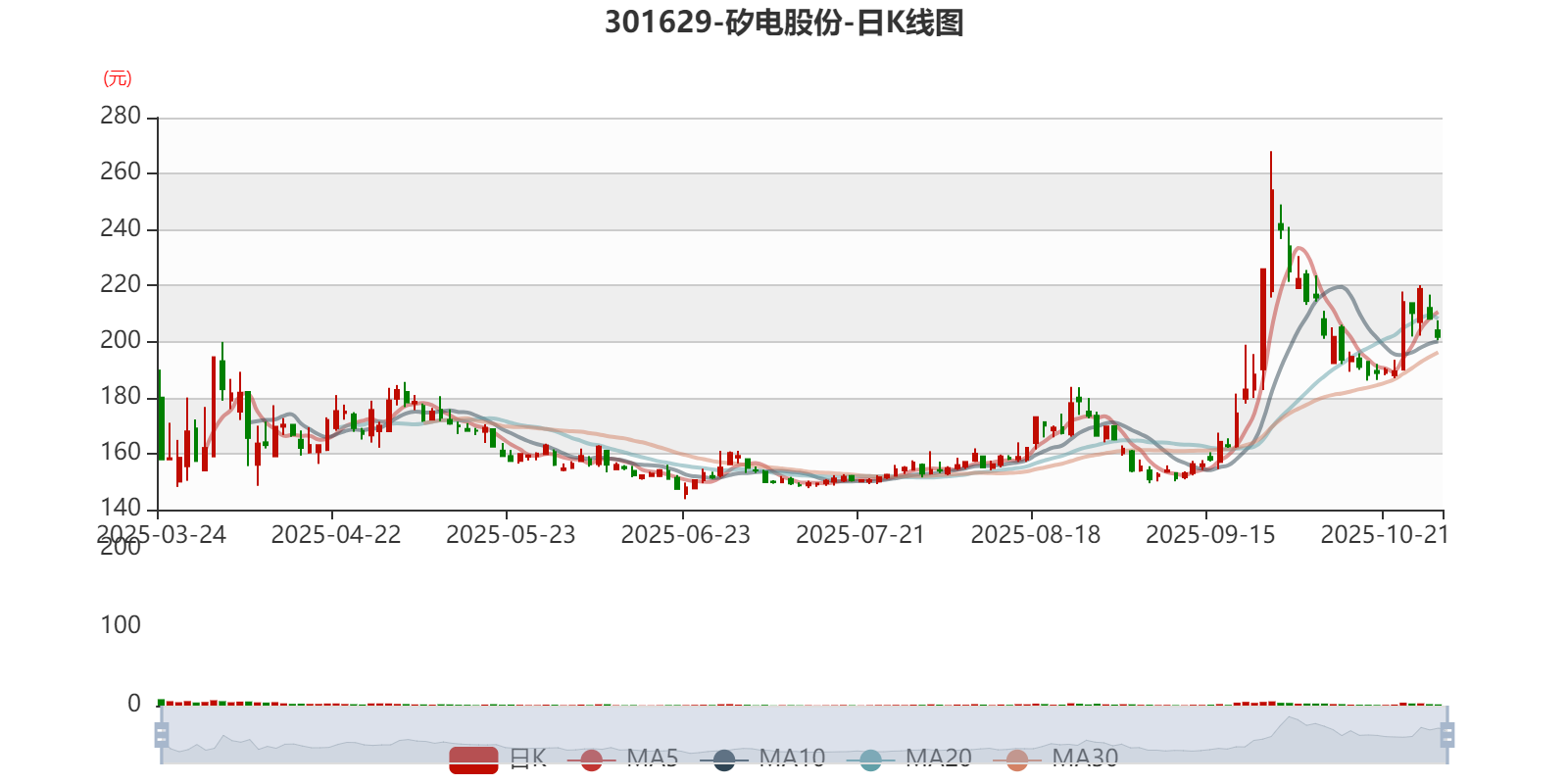Click the 180 price axis label

tap(121, 396)
